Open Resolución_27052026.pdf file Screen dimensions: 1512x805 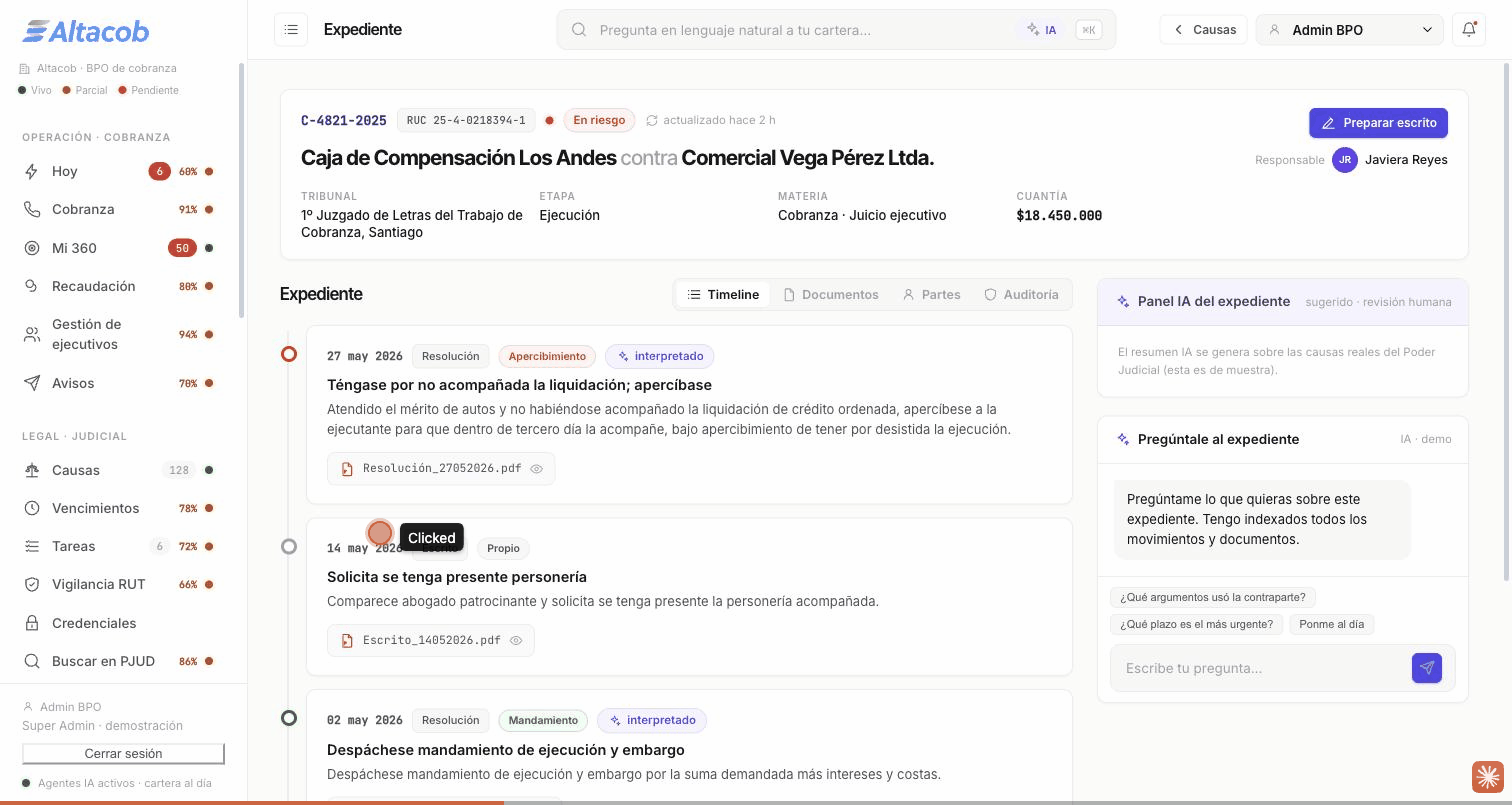441,468
